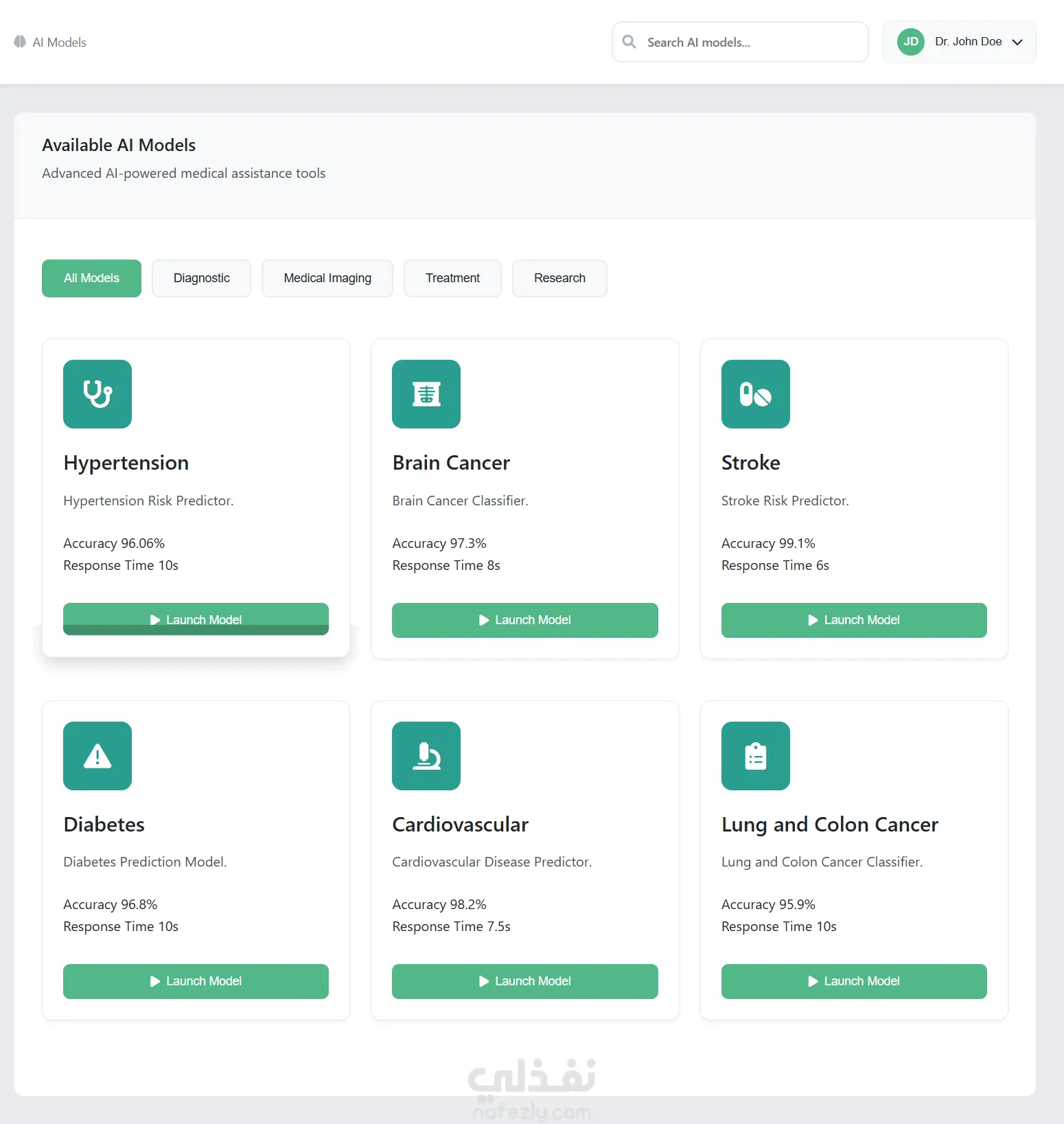
Task: Click the Hypertension stethoscope icon
Action: click(97, 394)
